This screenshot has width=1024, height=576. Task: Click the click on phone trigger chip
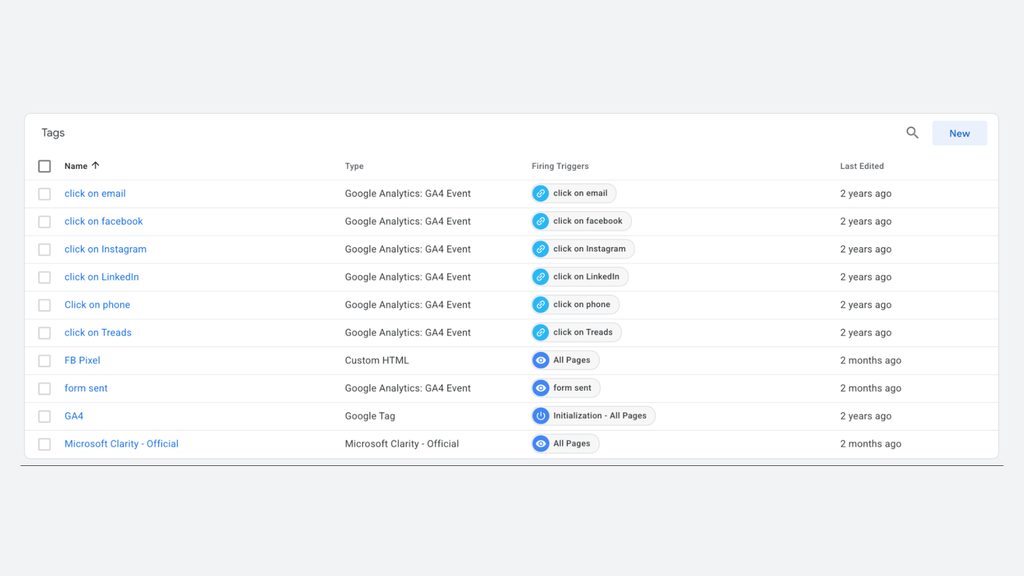pyautogui.click(x=575, y=304)
